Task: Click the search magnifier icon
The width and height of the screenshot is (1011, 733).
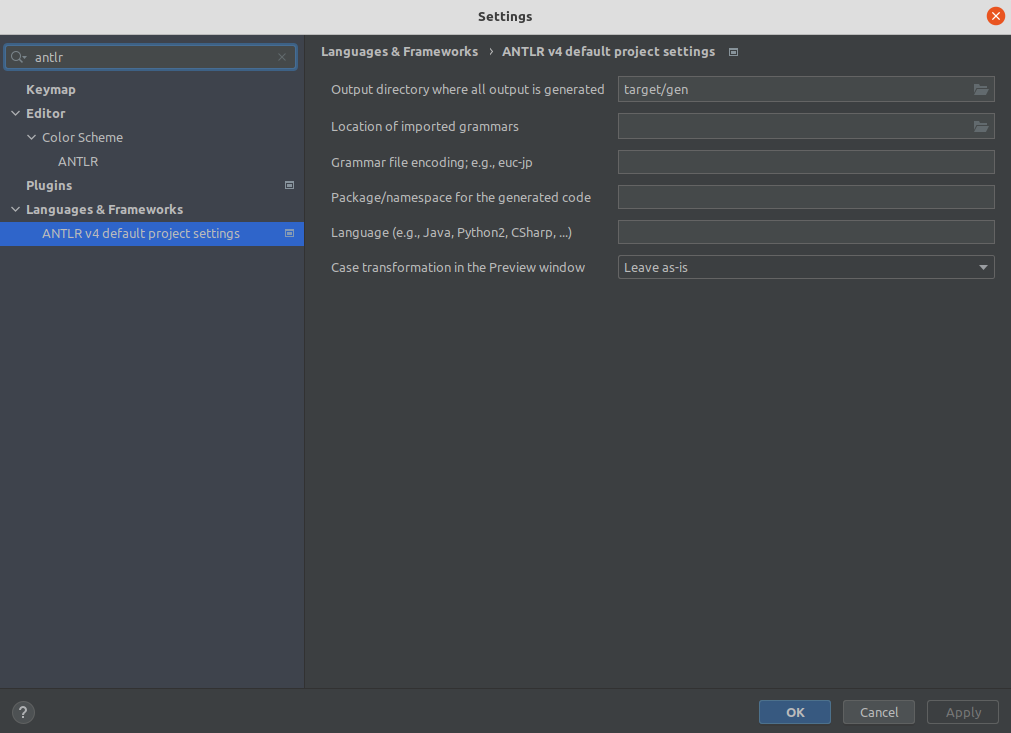Action: pyautogui.click(x=17, y=57)
